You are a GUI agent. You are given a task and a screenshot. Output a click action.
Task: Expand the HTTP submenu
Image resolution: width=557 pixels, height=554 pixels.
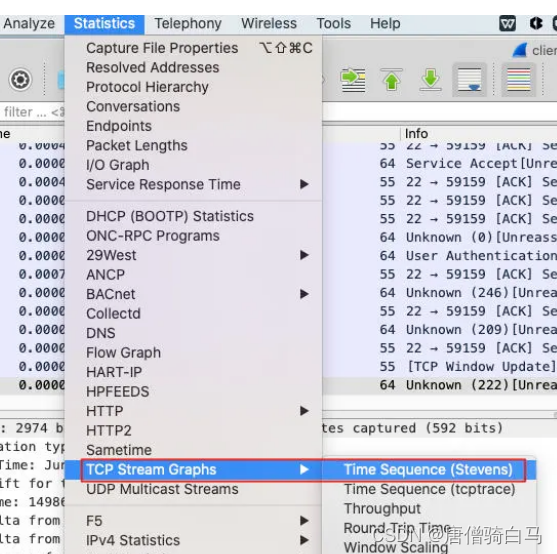[193, 411]
